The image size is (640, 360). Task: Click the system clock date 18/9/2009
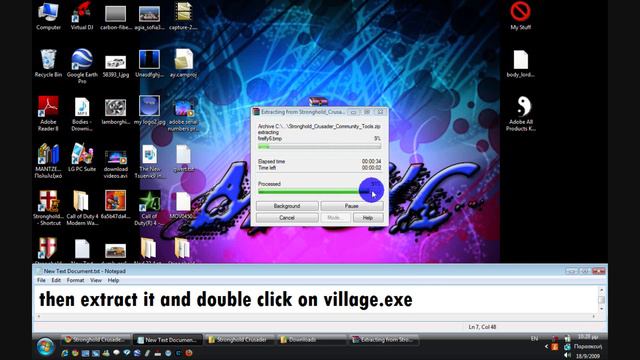click(587, 356)
